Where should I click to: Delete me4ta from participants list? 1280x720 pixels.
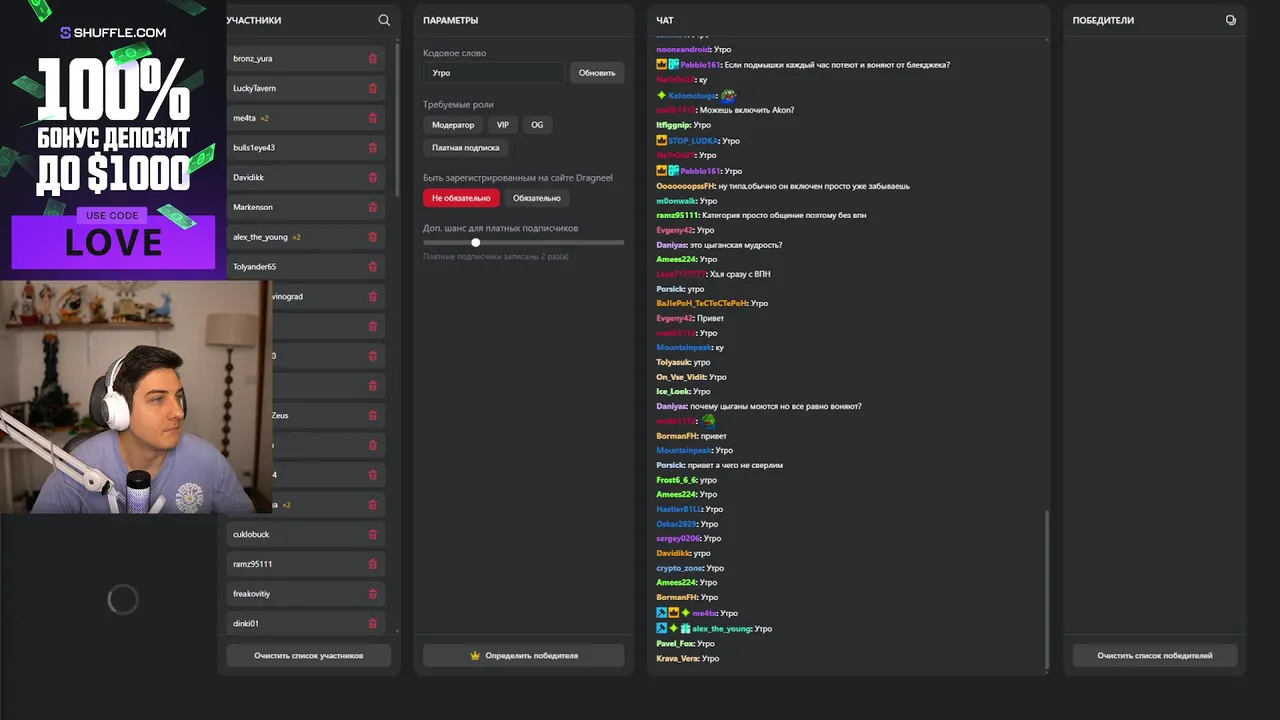(x=373, y=118)
